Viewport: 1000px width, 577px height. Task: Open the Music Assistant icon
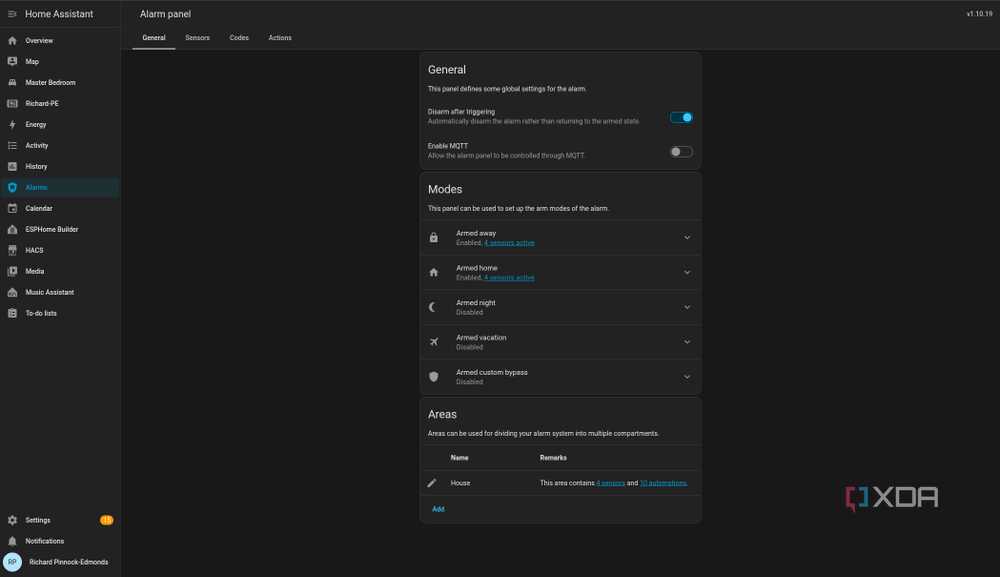[x=12, y=293]
